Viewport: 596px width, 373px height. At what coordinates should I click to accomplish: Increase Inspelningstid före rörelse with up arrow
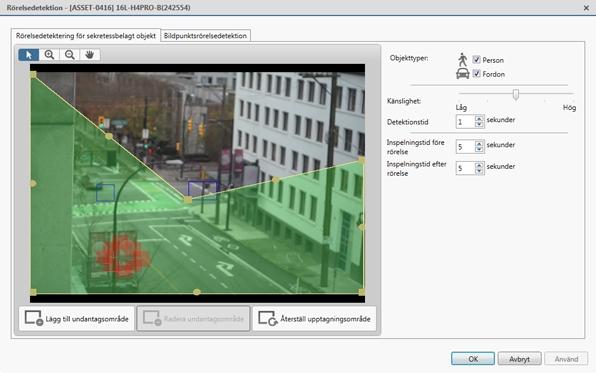[479, 144]
